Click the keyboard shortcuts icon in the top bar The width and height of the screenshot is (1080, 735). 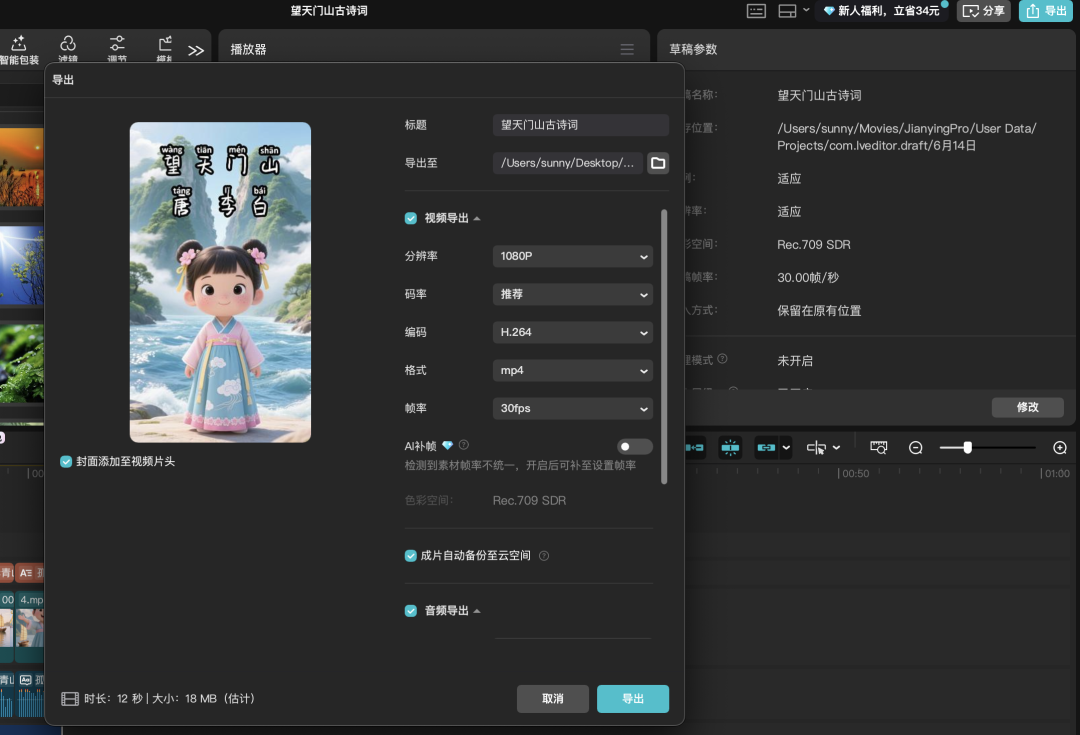click(757, 11)
